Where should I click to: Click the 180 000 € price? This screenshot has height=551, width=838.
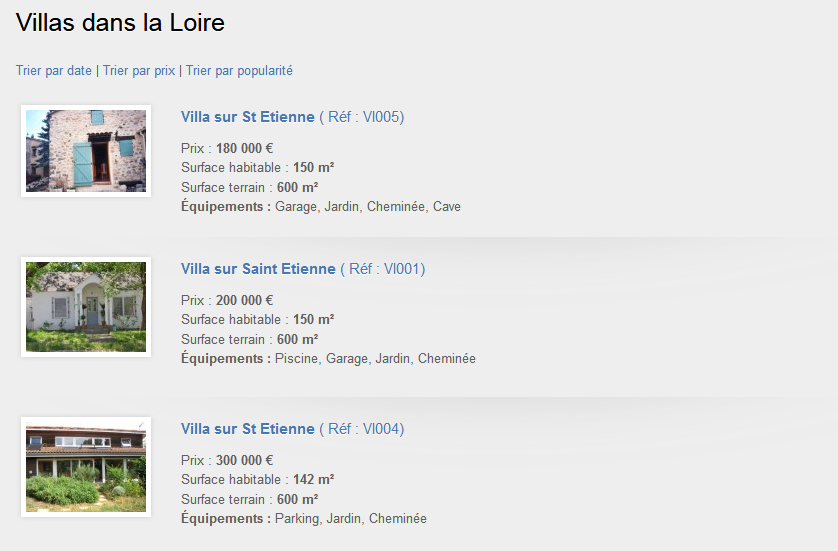(244, 149)
